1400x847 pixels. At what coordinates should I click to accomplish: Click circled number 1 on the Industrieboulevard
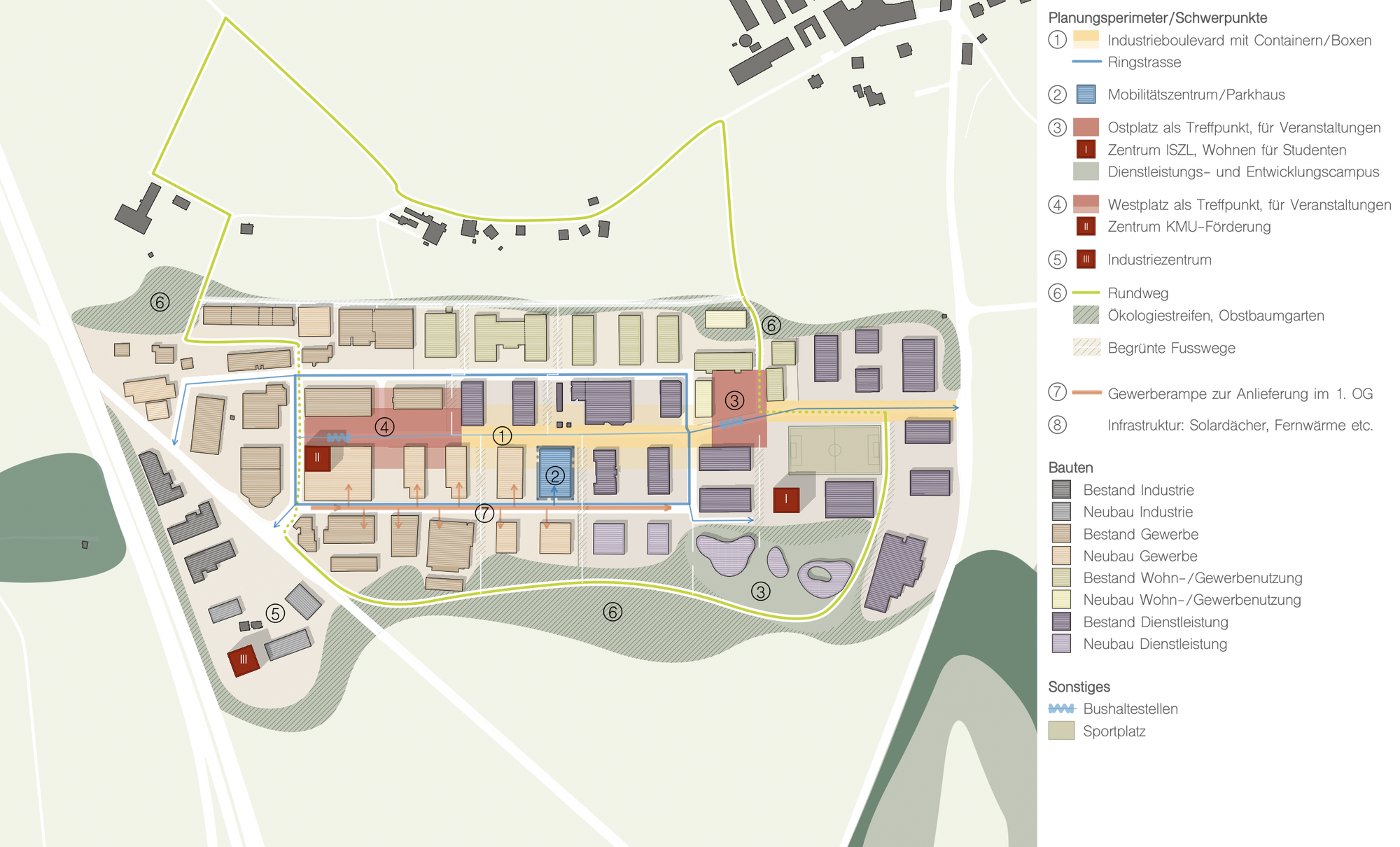(502, 436)
